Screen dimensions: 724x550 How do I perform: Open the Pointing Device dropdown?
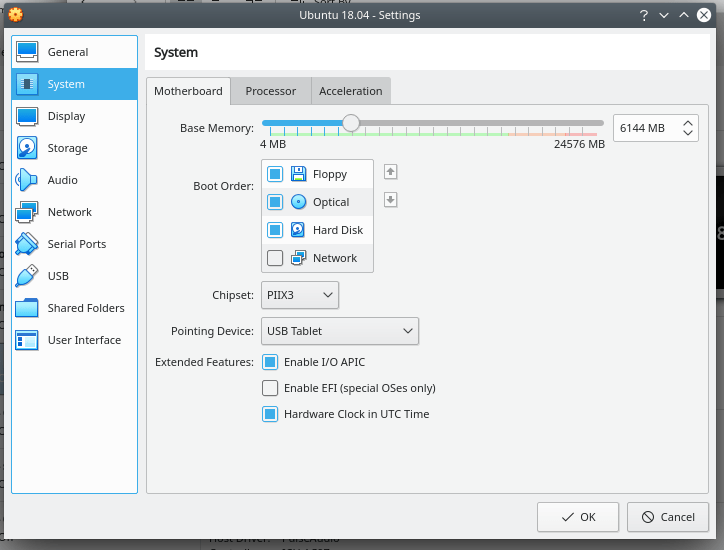tap(340, 331)
